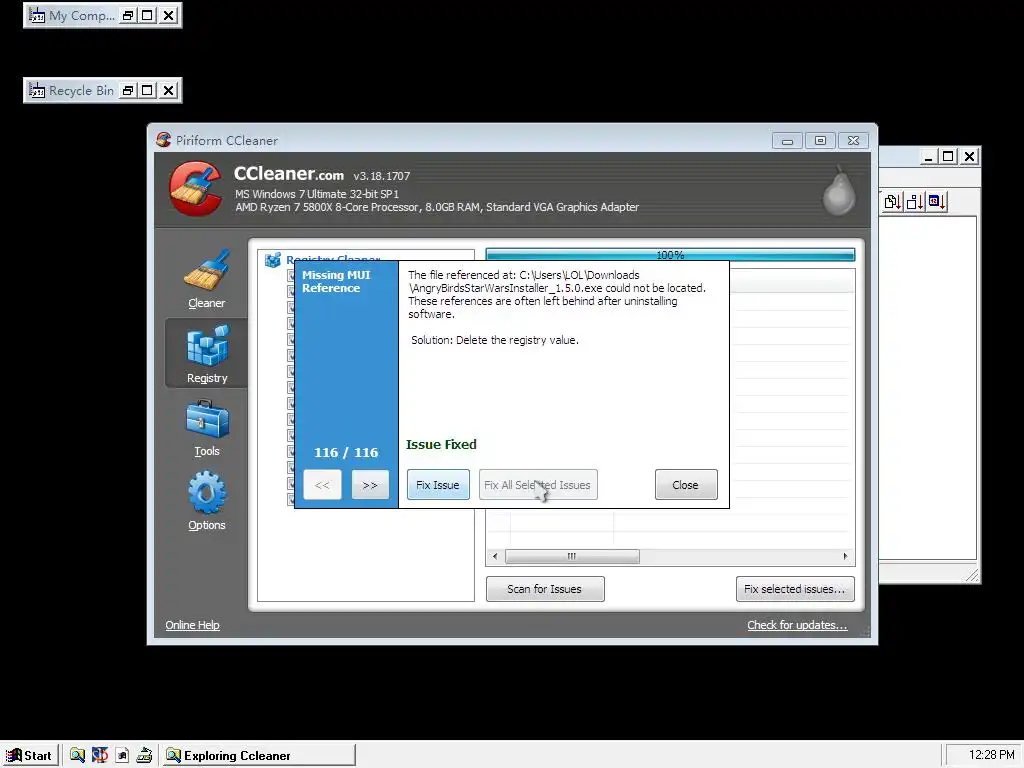
Task: Maximize the Piriform CCleaner window
Action: 820,140
